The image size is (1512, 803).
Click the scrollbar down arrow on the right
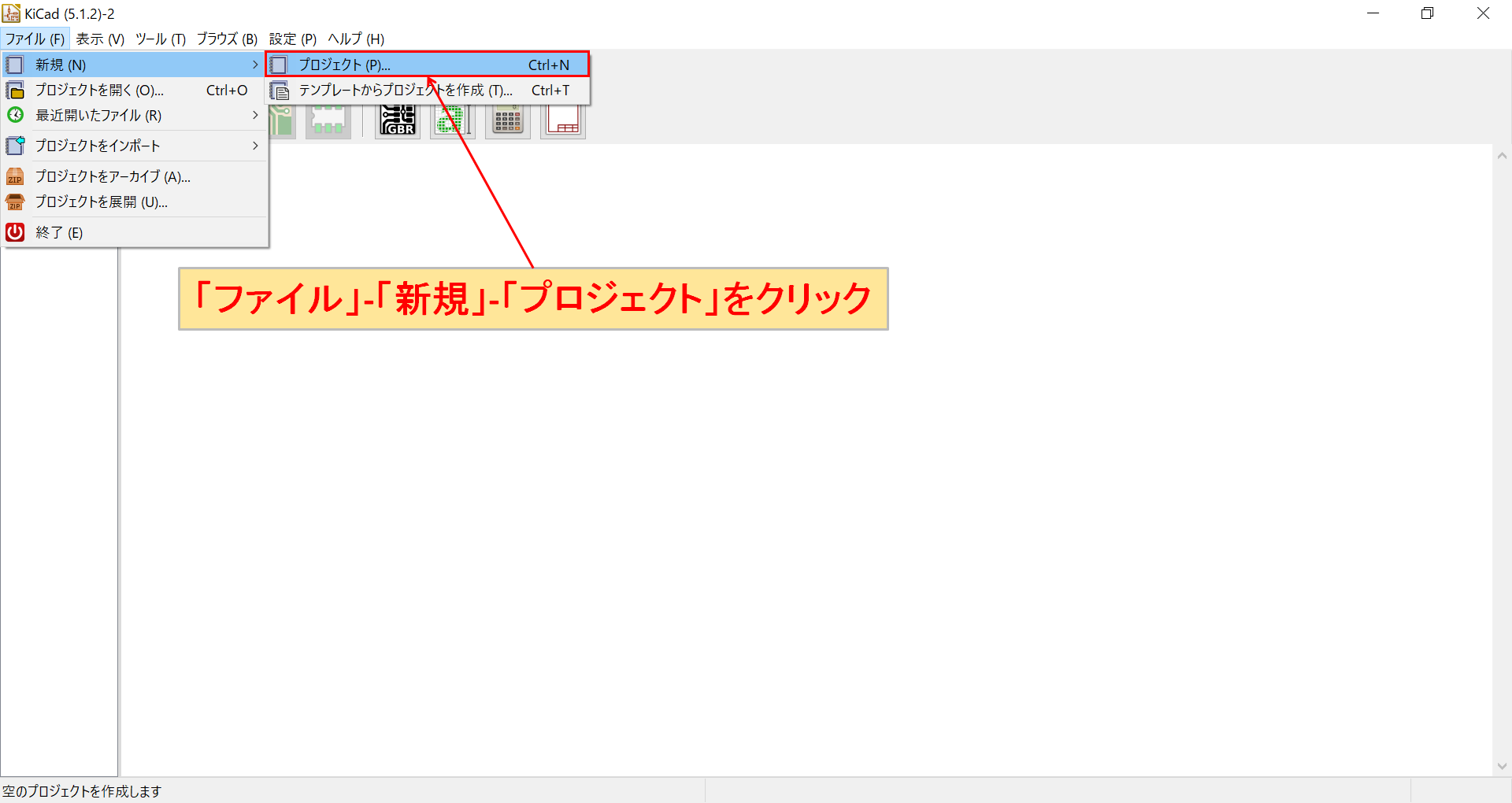(1503, 765)
